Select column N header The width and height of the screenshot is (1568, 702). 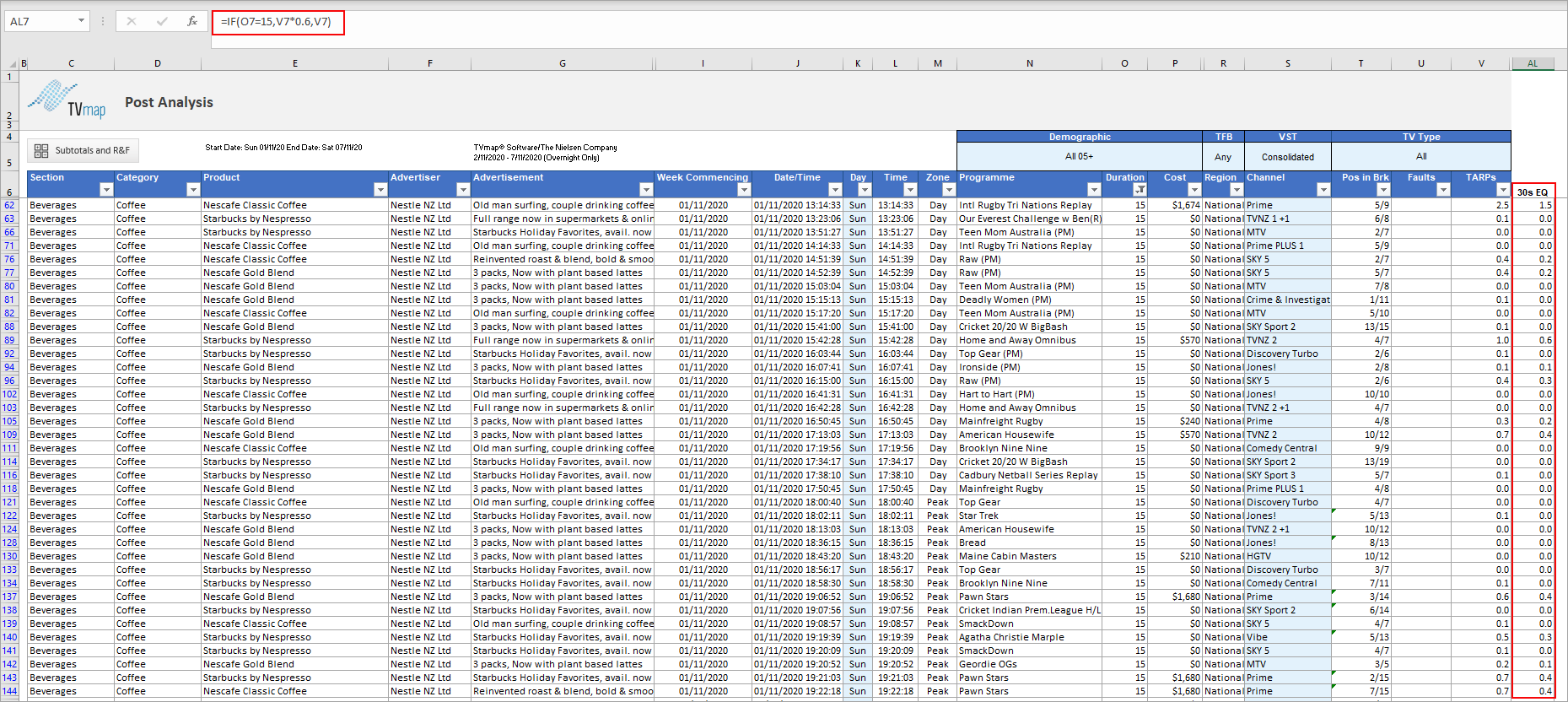(x=1030, y=63)
